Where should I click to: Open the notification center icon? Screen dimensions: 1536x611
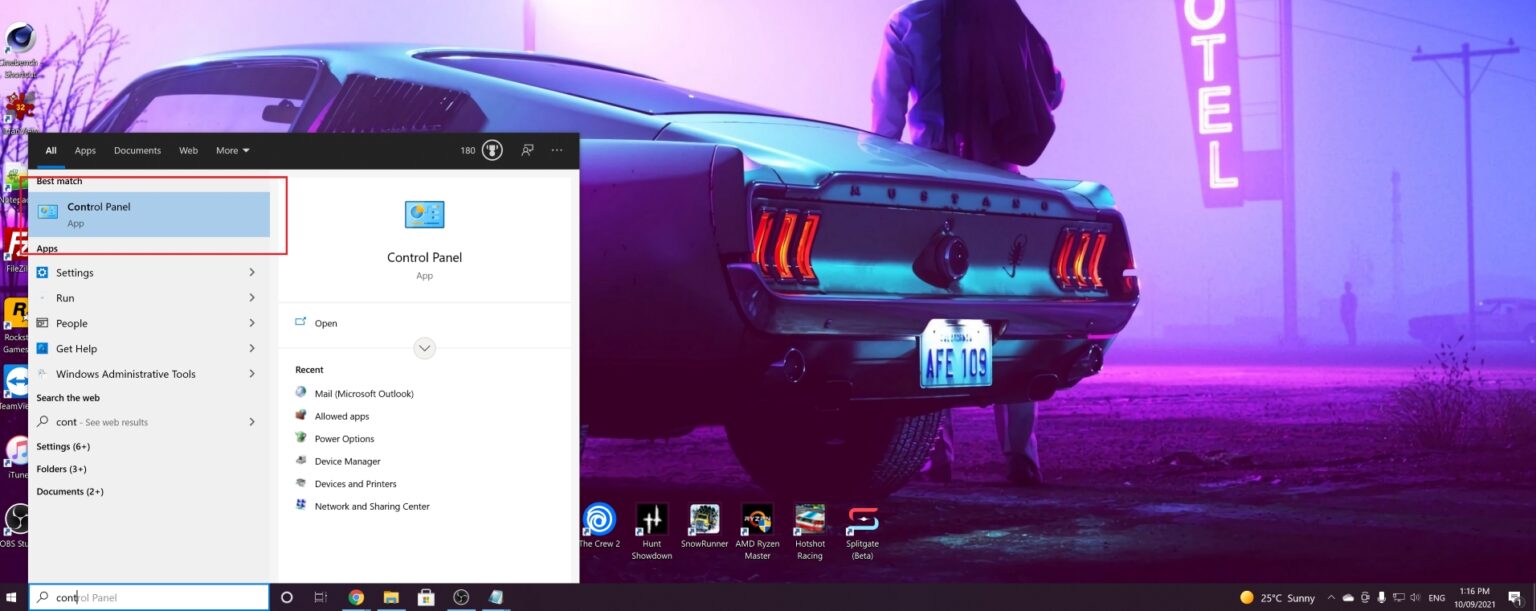tap(1514, 597)
